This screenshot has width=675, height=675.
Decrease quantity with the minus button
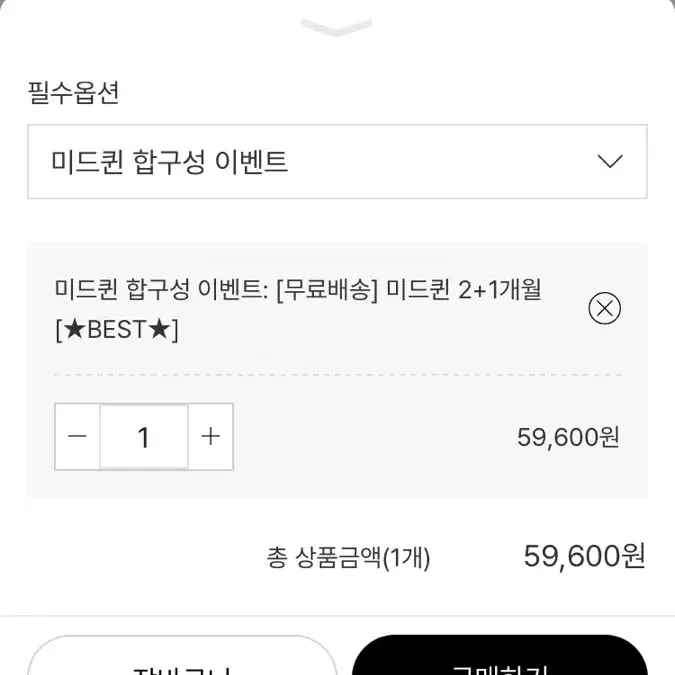77,437
